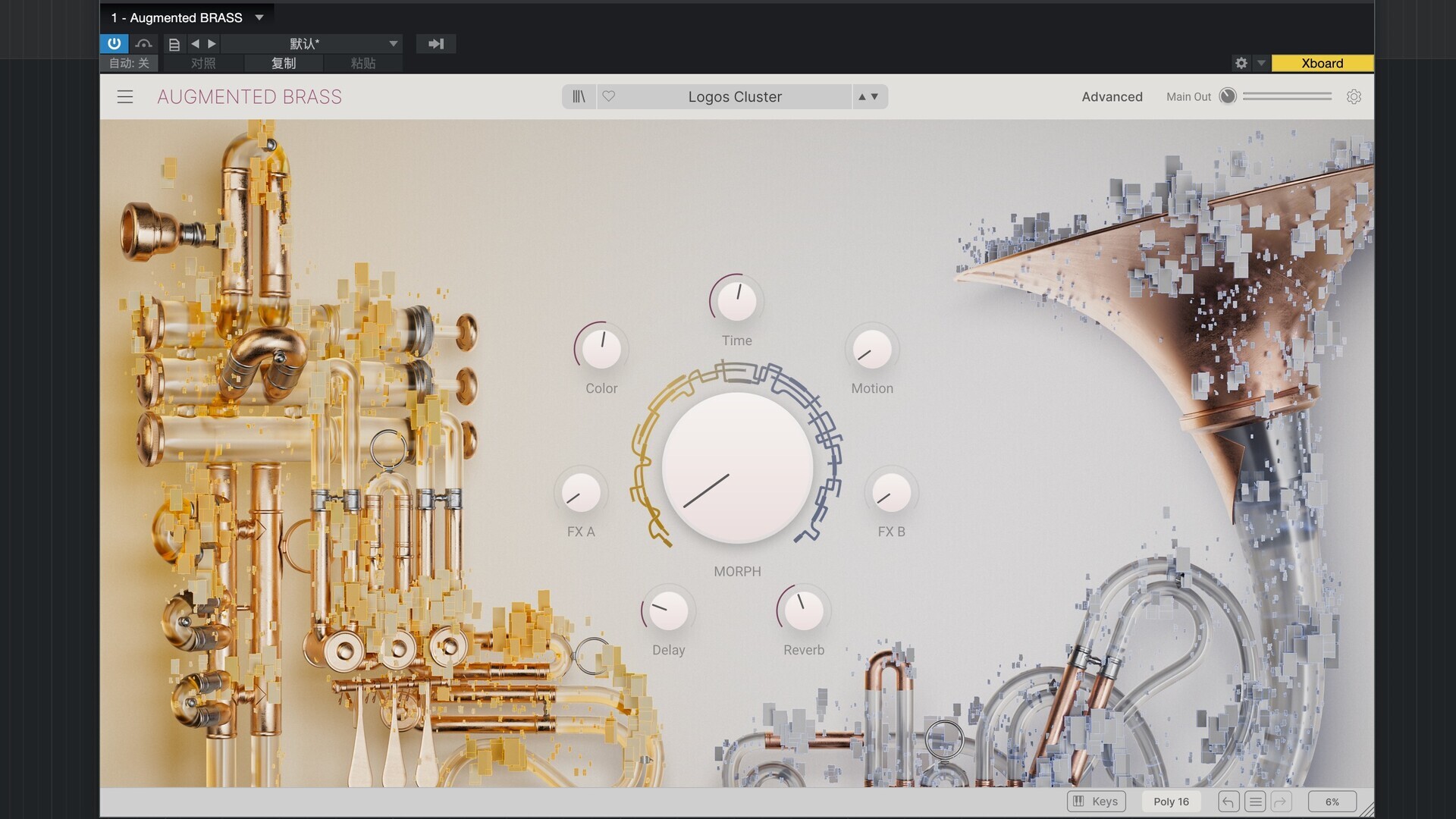Click the redo arrow icon
1456x819 pixels.
point(1281,802)
